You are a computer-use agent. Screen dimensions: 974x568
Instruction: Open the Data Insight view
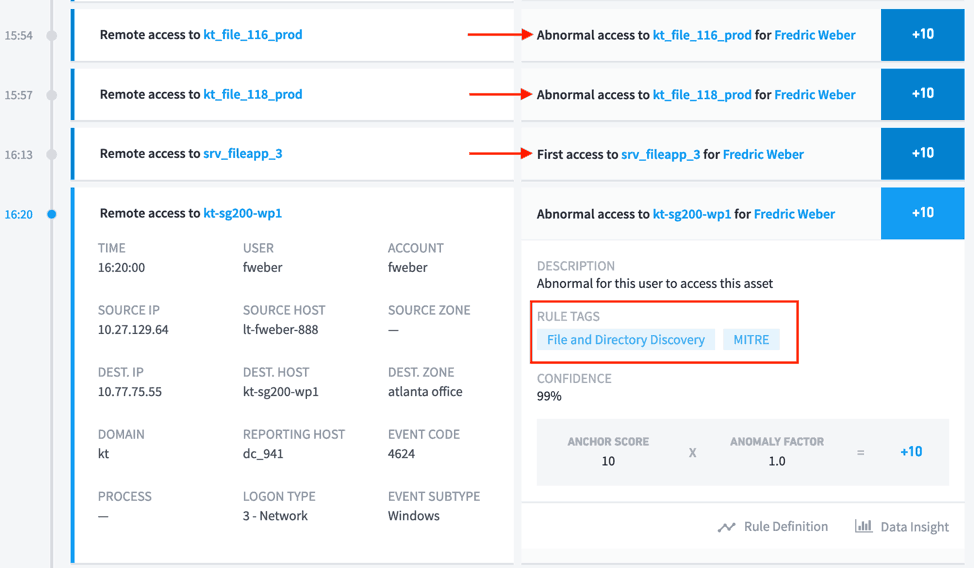pos(914,527)
